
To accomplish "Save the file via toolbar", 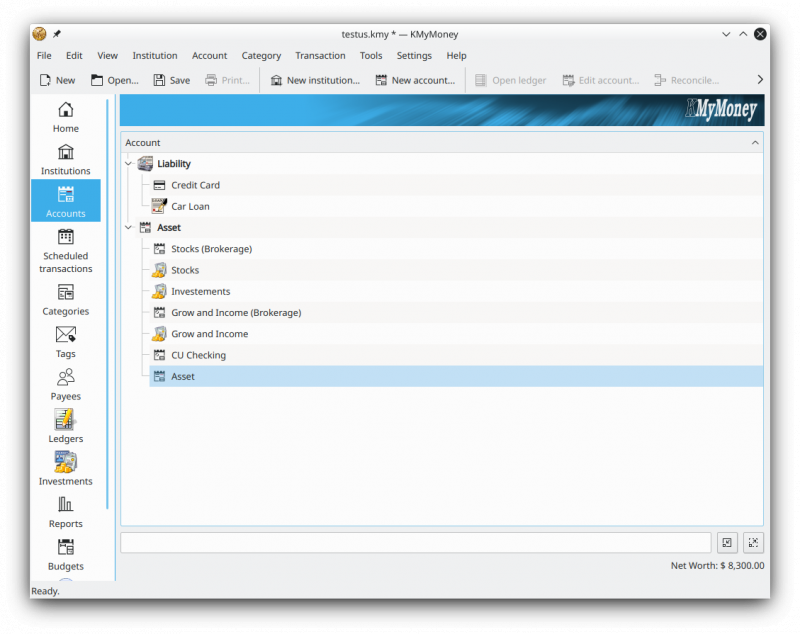I will pyautogui.click(x=172, y=80).
